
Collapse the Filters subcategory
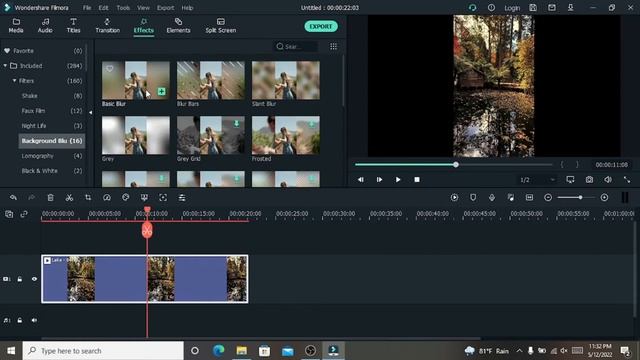(x=14, y=81)
